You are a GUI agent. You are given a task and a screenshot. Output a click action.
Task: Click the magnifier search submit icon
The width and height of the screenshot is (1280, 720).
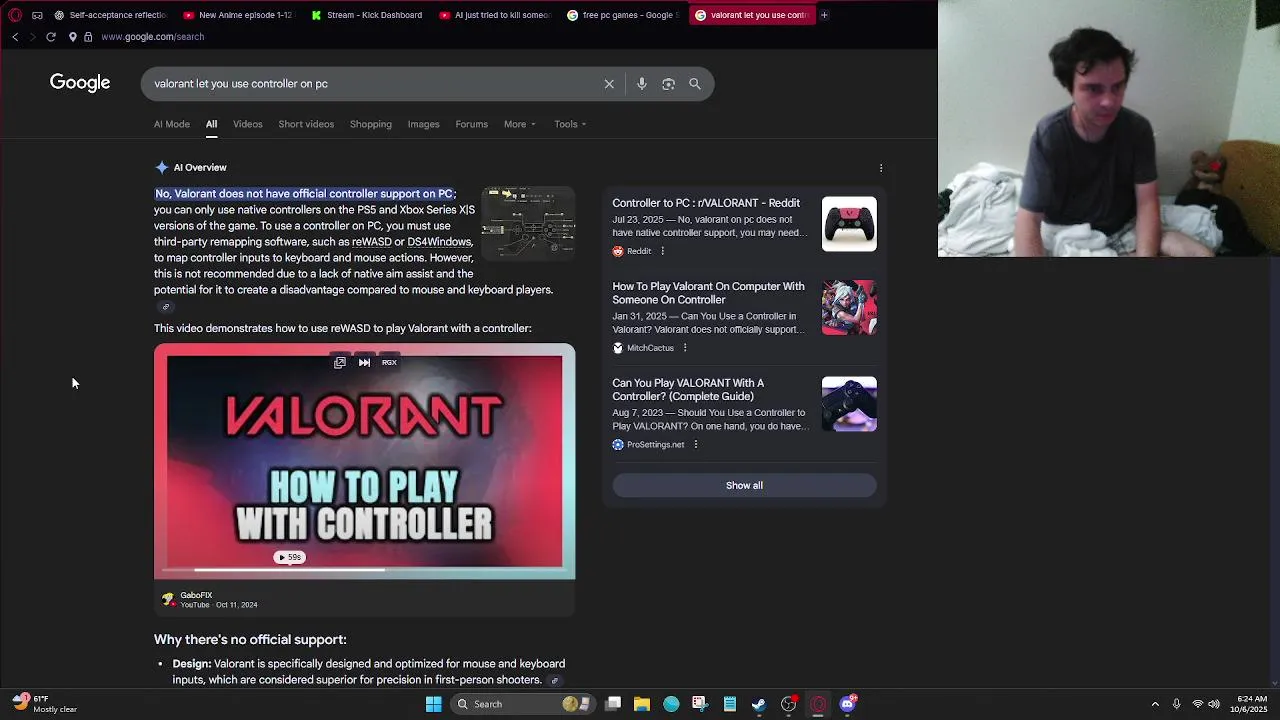click(x=695, y=84)
